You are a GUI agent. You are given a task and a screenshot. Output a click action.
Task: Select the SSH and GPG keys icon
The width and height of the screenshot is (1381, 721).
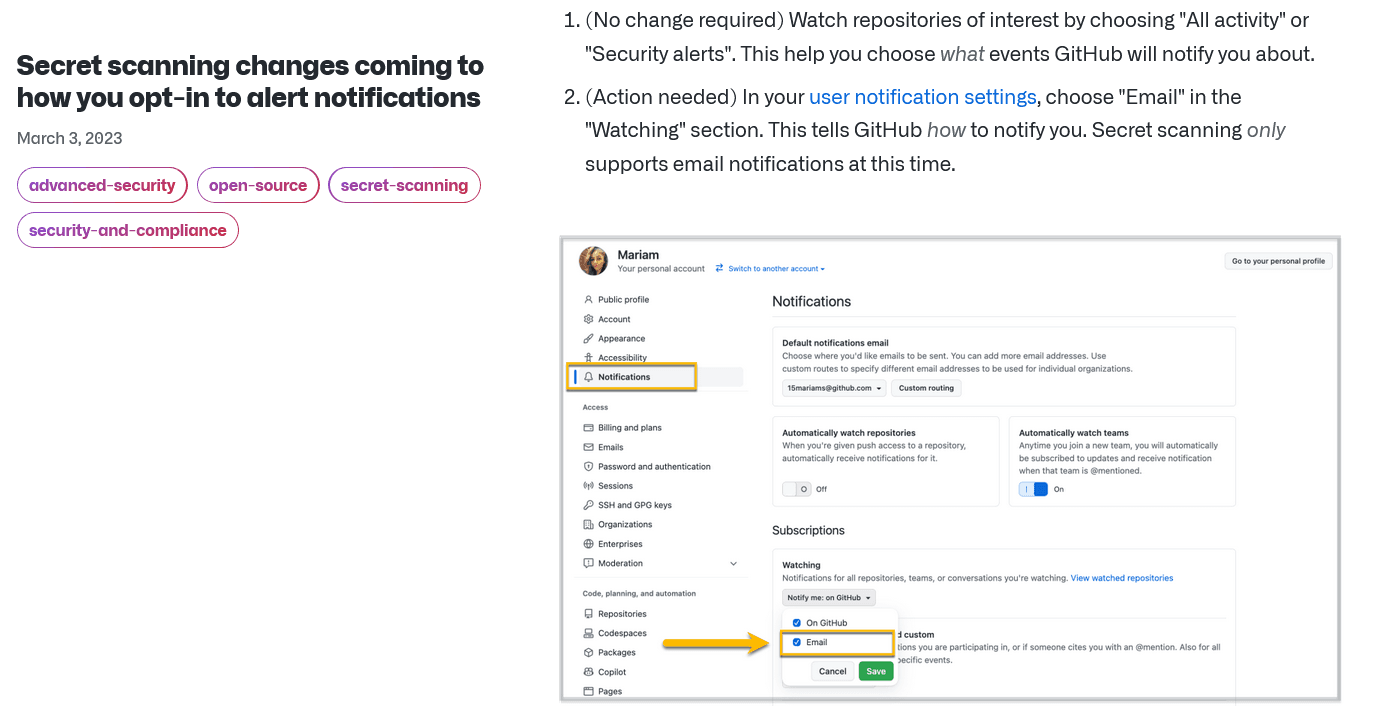pos(589,505)
